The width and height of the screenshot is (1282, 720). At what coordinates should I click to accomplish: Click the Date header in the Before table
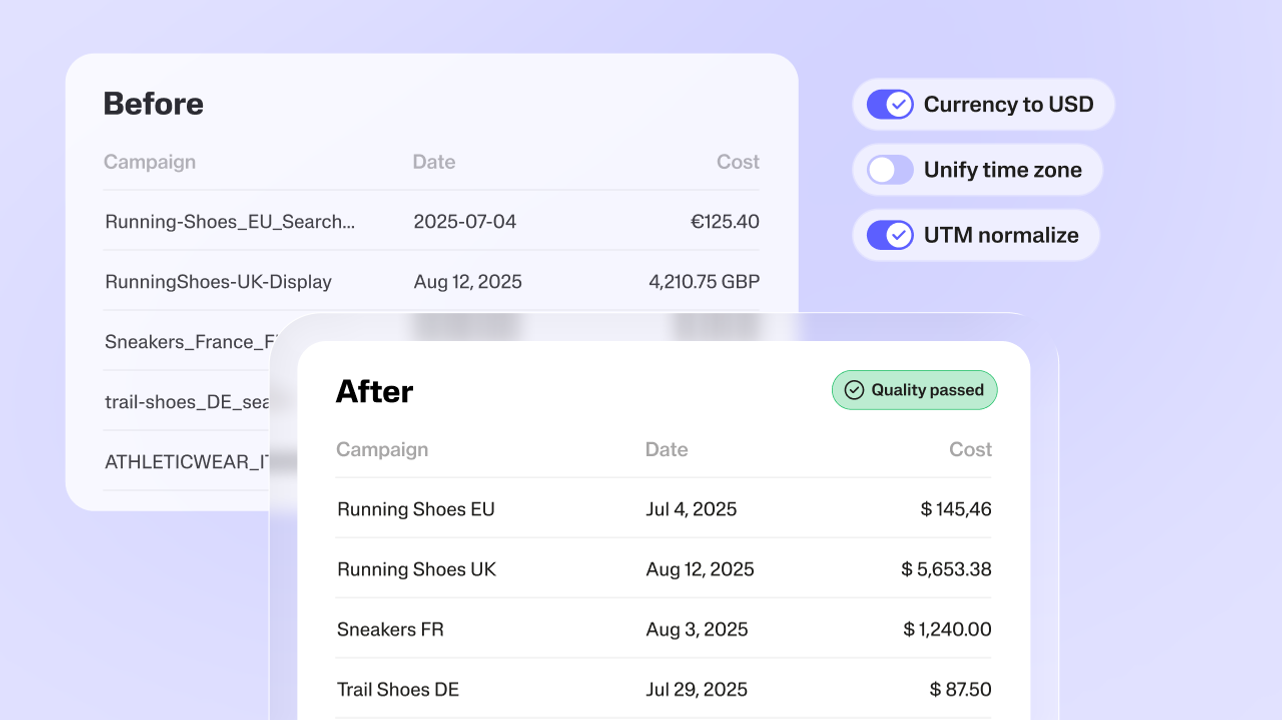[434, 162]
